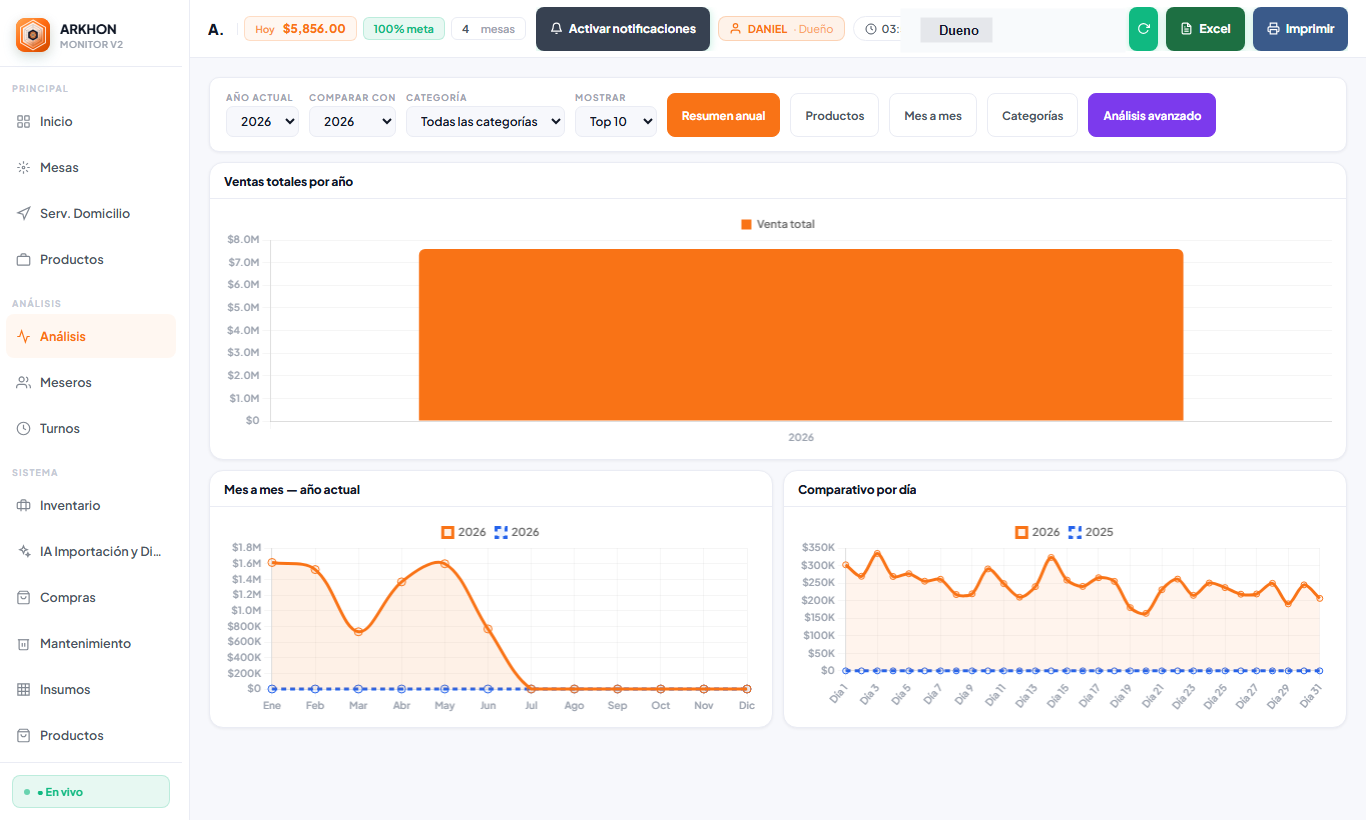Viewport: 1366px width, 820px height.
Task: Click the bell icon in Activar notificaciones
Action: click(557, 29)
